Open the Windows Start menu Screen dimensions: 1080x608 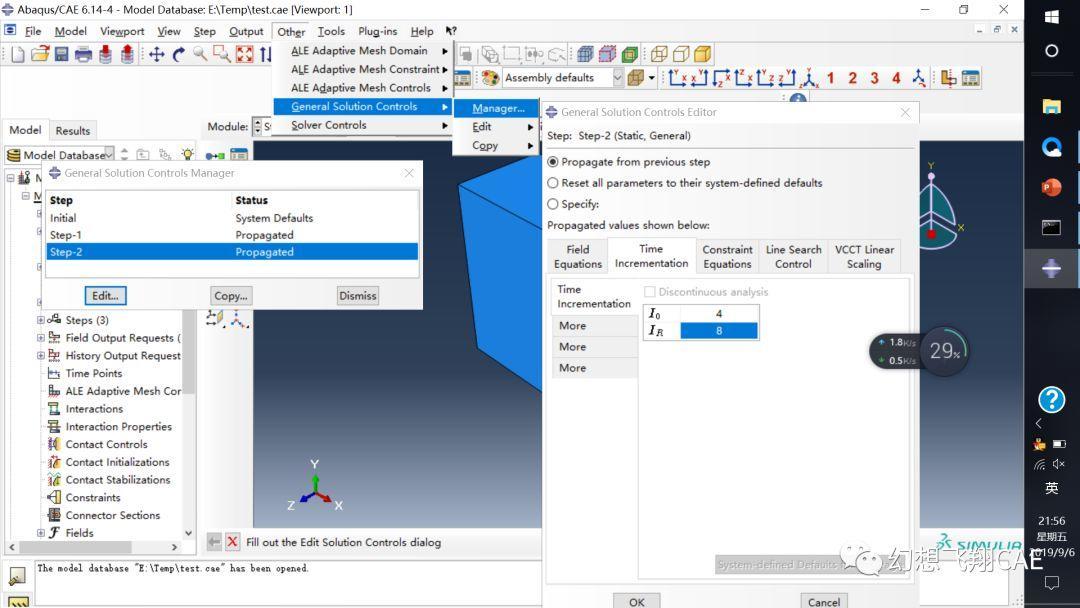click(x=1052, y=18)
